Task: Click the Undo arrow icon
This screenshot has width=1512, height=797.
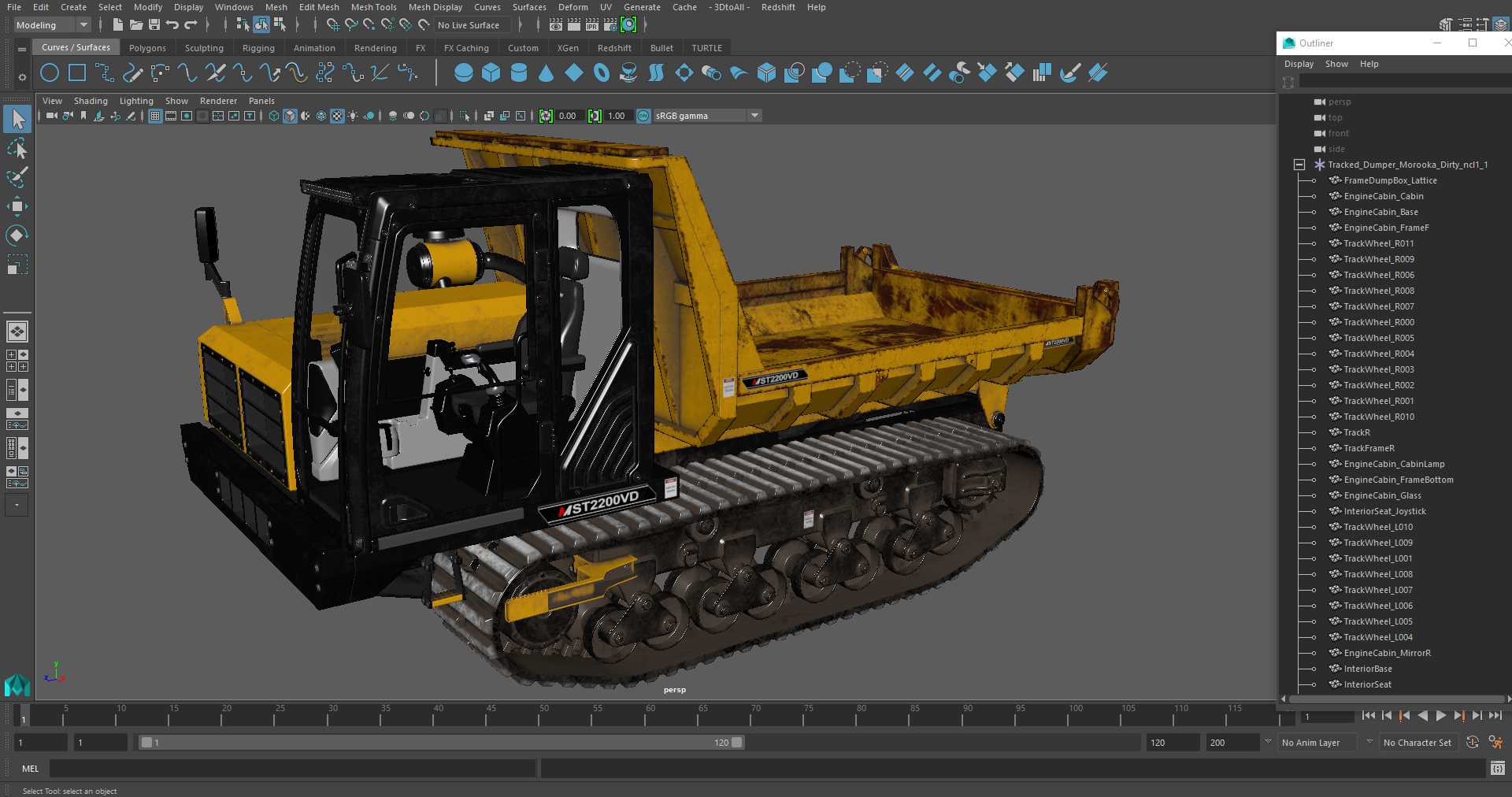Action: pos(172,25)
